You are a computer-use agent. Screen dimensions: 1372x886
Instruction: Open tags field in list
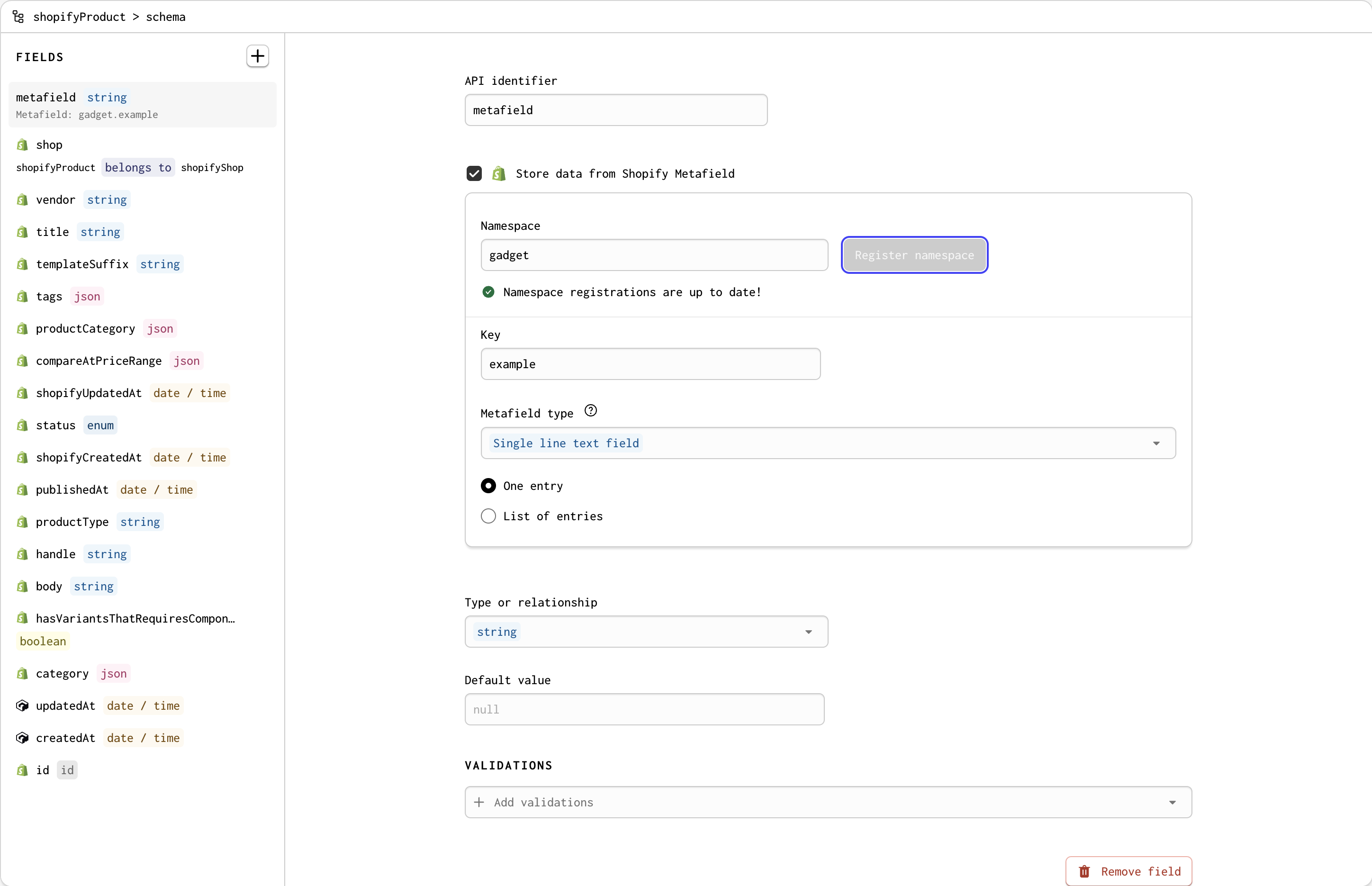142,296
